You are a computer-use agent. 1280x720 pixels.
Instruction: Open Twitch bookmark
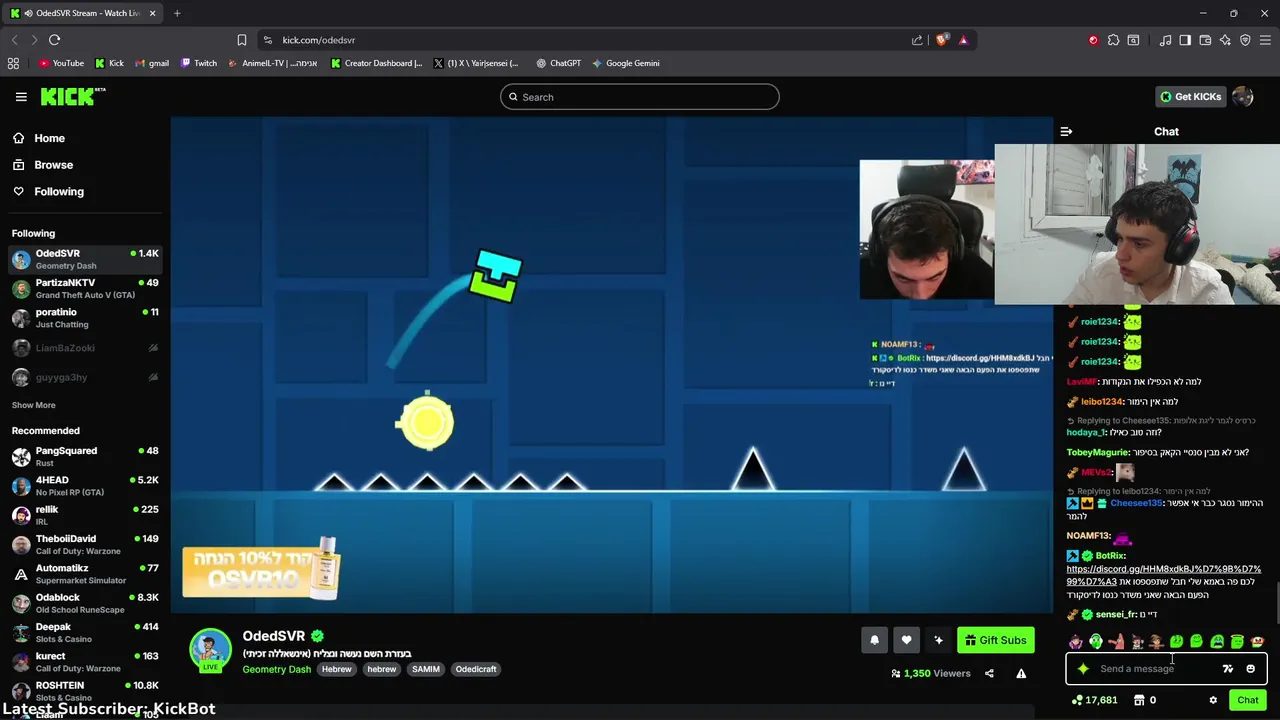tap(198, 63)
